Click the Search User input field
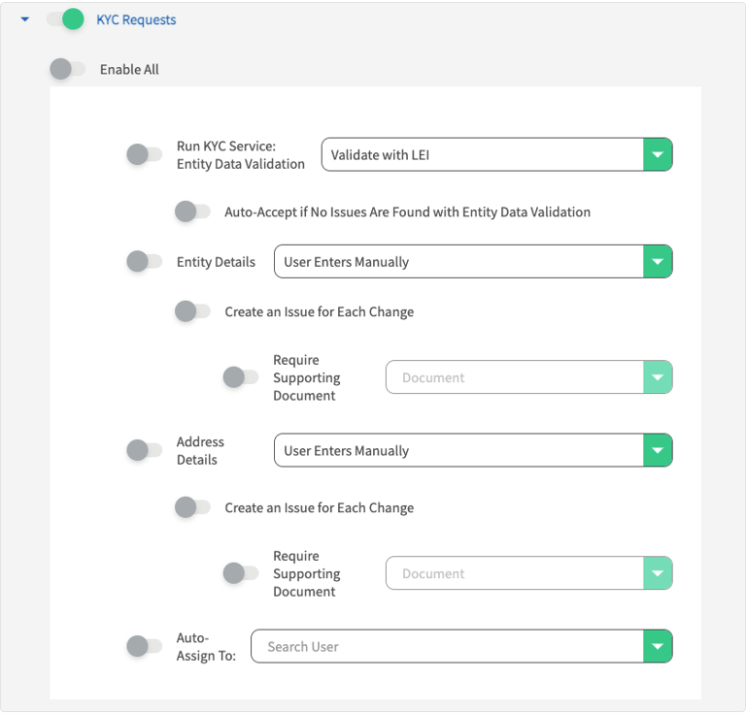 [447, 646]
